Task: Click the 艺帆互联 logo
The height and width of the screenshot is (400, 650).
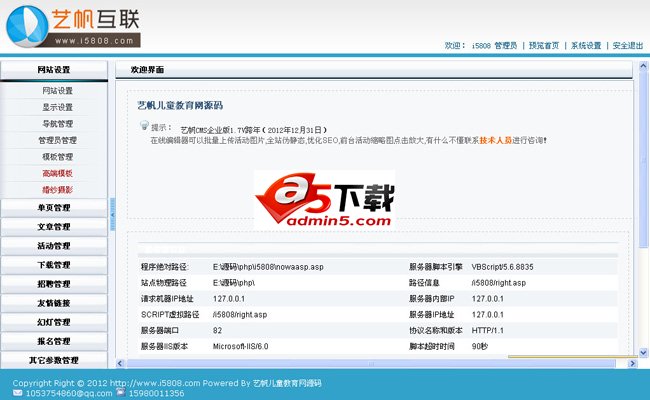Action: point(73,26)
